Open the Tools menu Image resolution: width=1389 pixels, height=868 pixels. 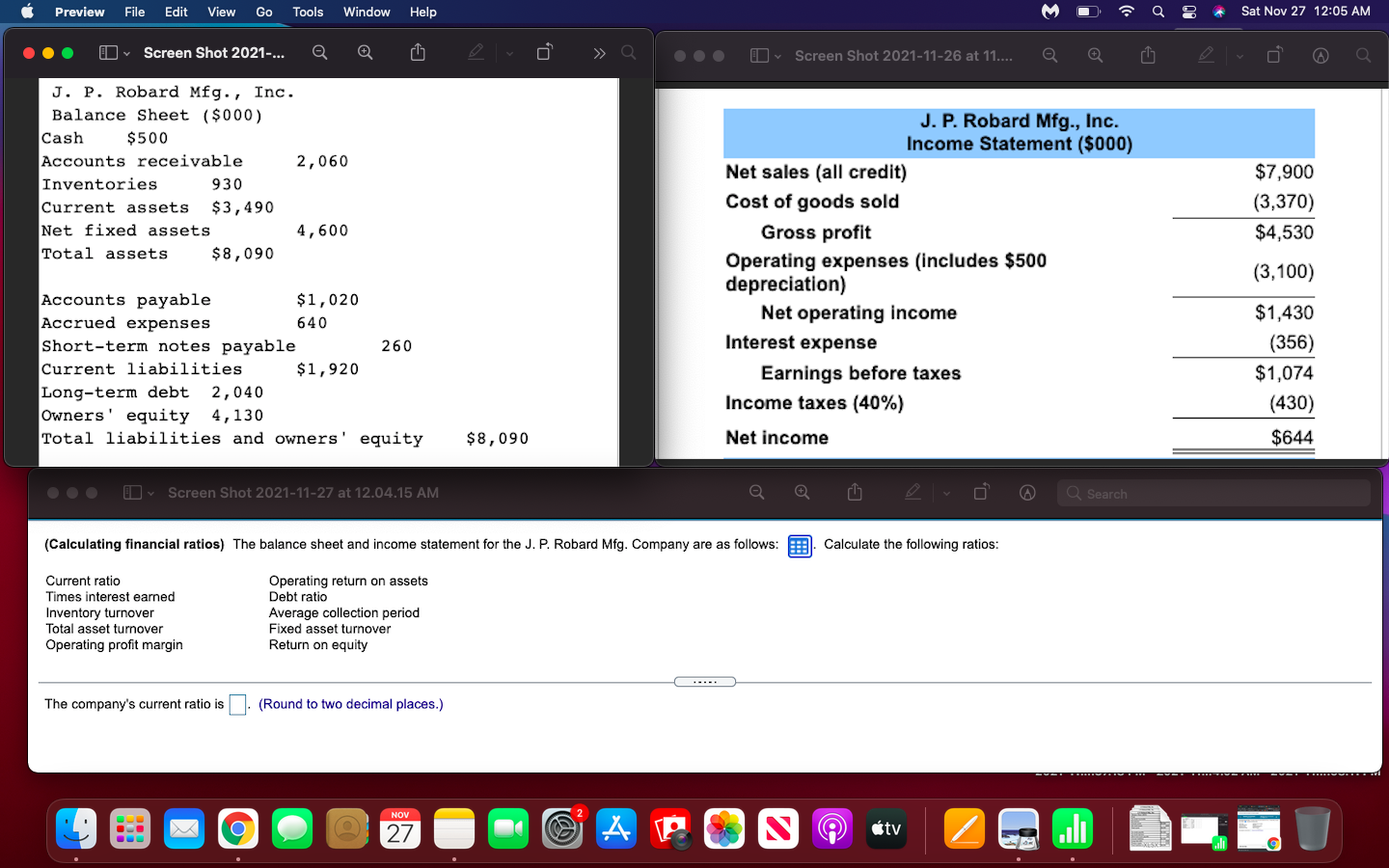click(x=307, y=12)
